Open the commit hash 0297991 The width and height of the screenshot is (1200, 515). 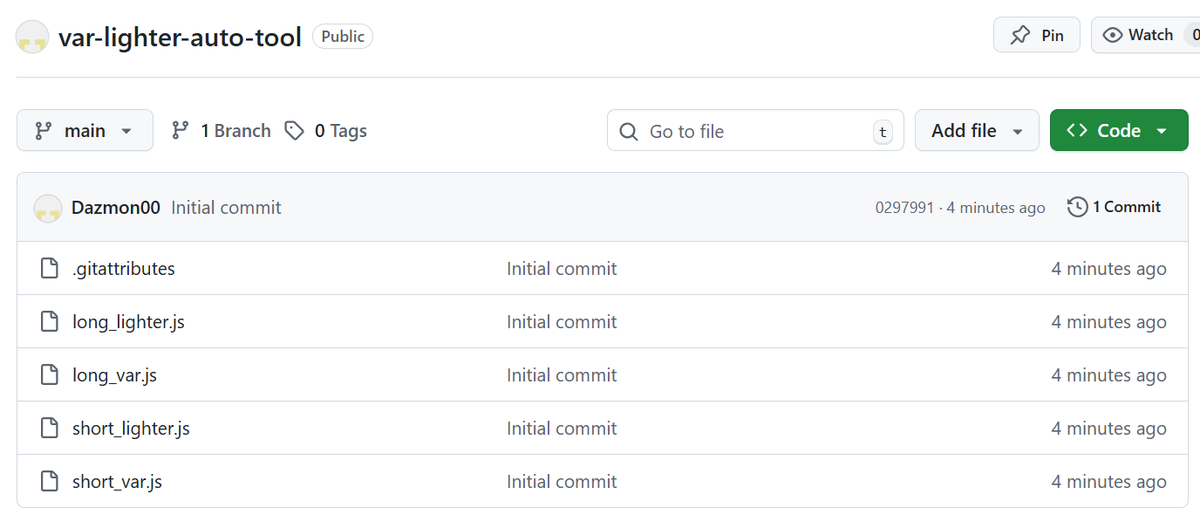coord(904,208)
